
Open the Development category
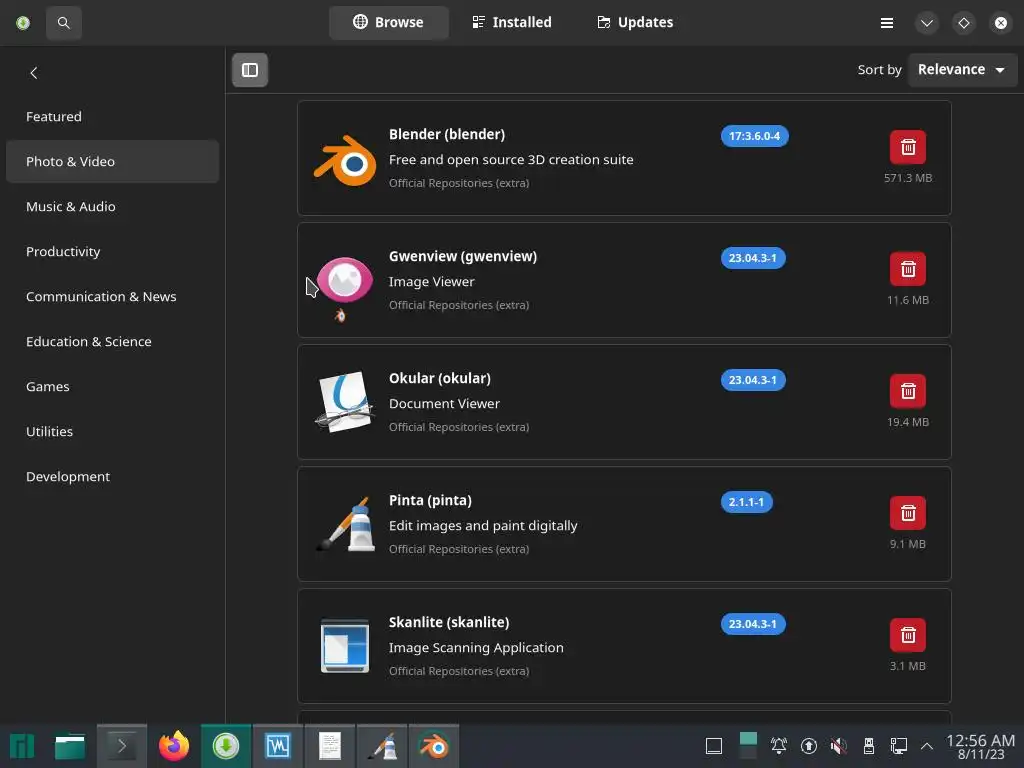[x=112, y=477]
